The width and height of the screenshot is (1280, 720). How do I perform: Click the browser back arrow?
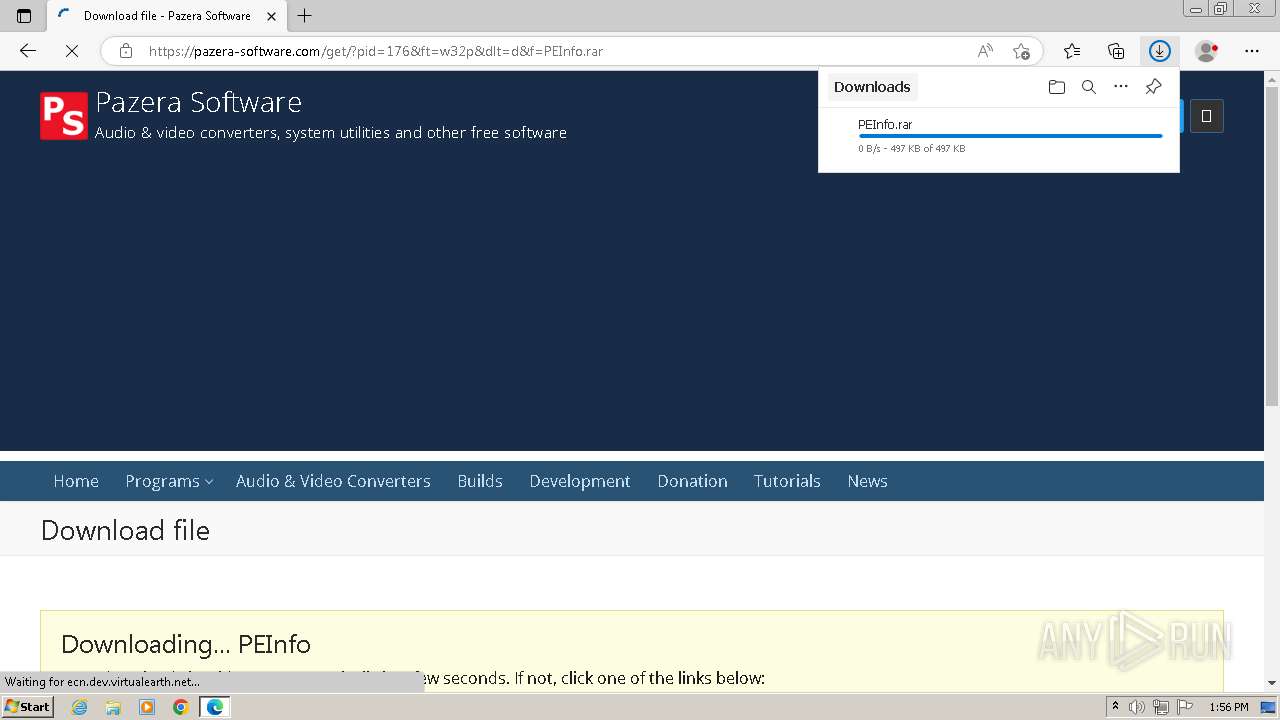[28, 51]
